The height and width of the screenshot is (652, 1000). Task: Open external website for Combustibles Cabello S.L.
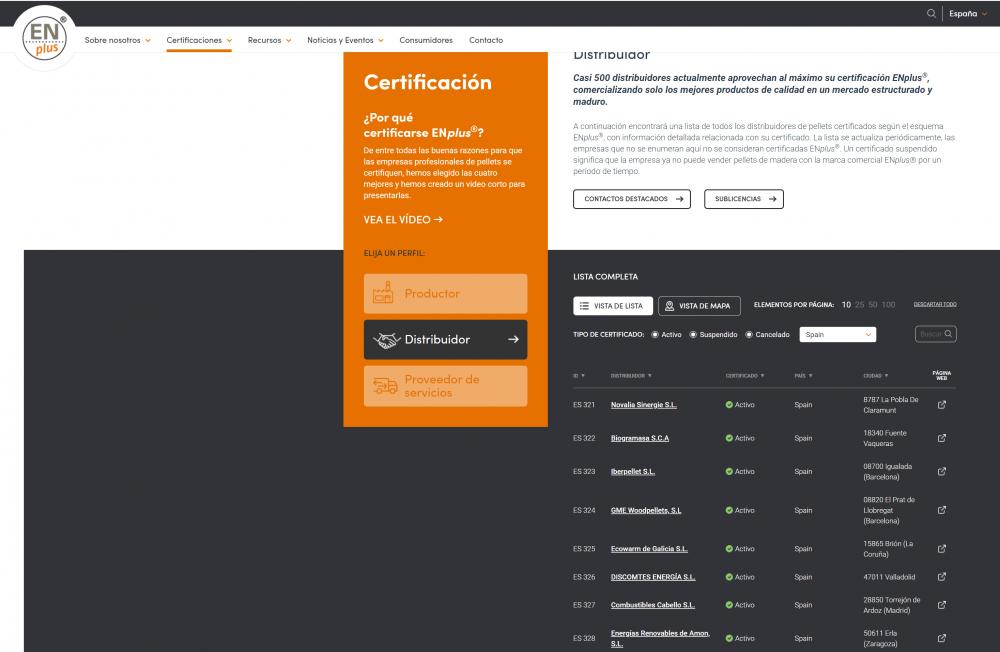click(x=942, y=605)
